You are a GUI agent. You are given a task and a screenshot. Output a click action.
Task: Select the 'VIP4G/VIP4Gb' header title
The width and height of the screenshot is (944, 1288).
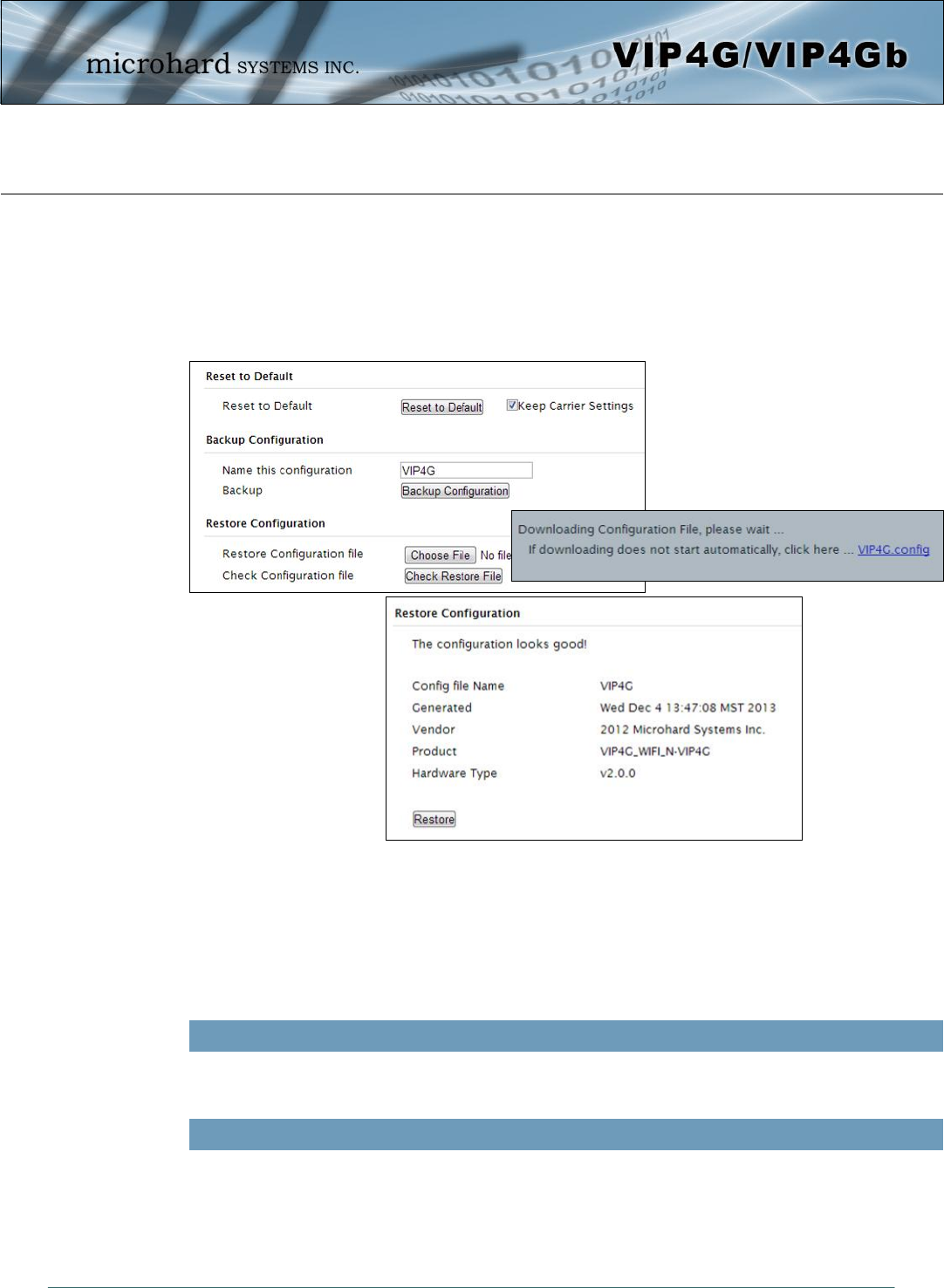coord(760,55)
